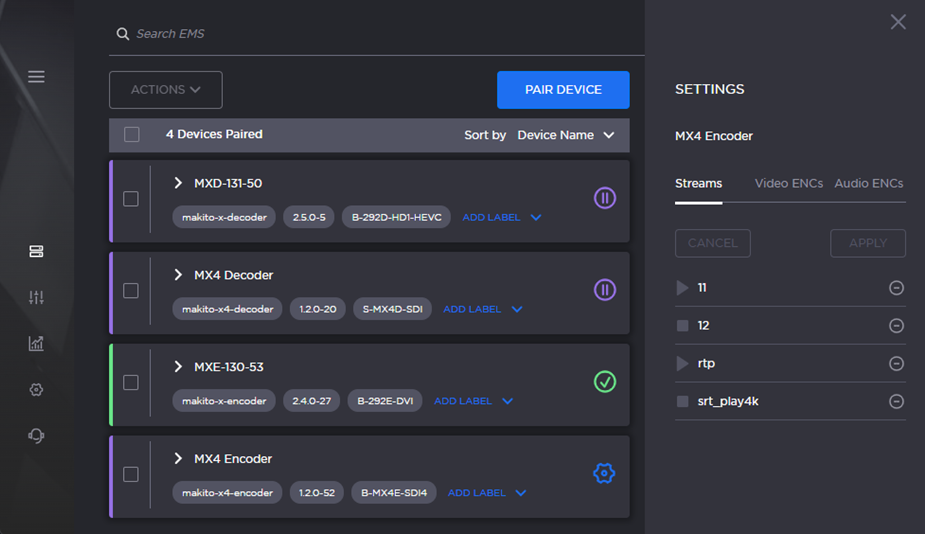This screenshot has width=925, height=534.
Task: Check the MXE-130-53 device checkbox
Action: (x=131, y=383)
